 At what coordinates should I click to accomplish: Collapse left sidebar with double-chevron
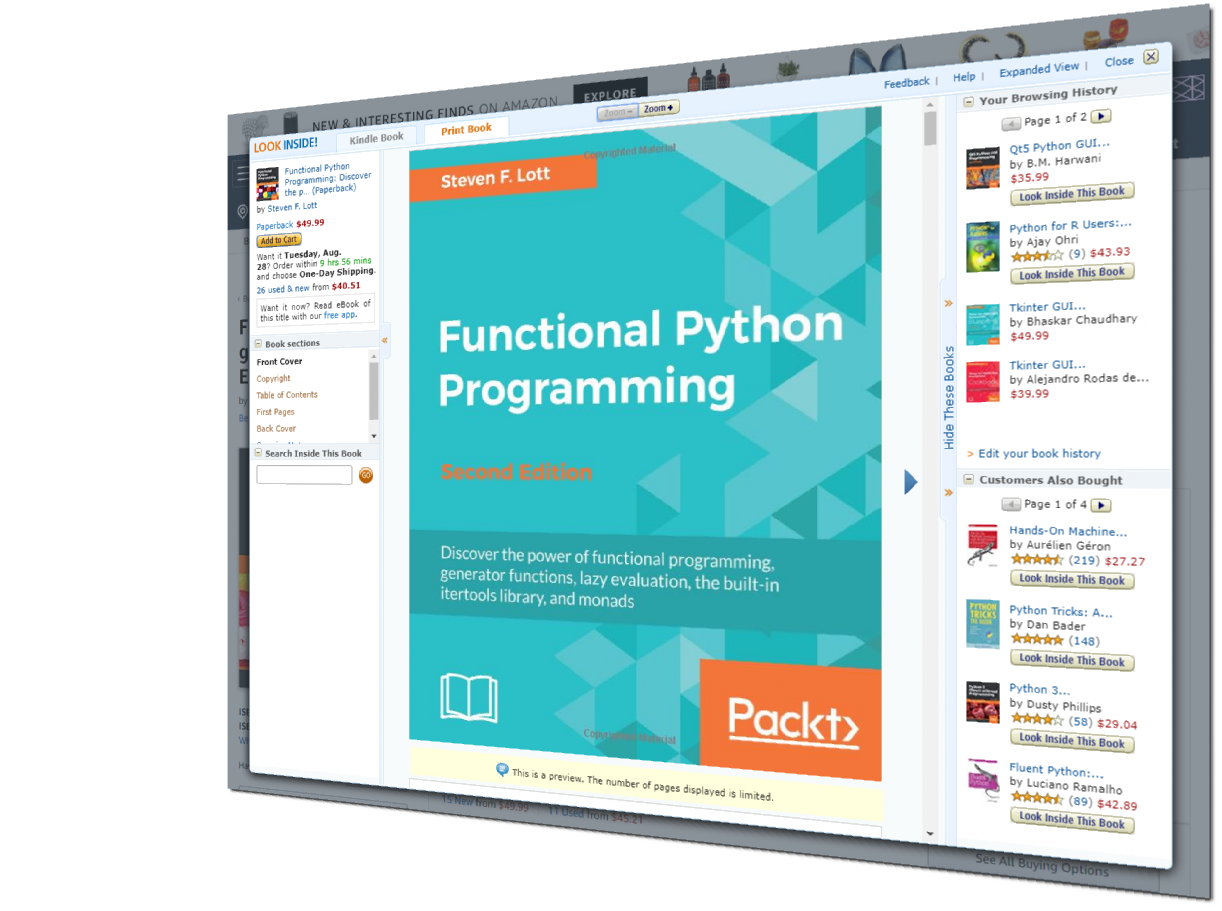(385, 340)
